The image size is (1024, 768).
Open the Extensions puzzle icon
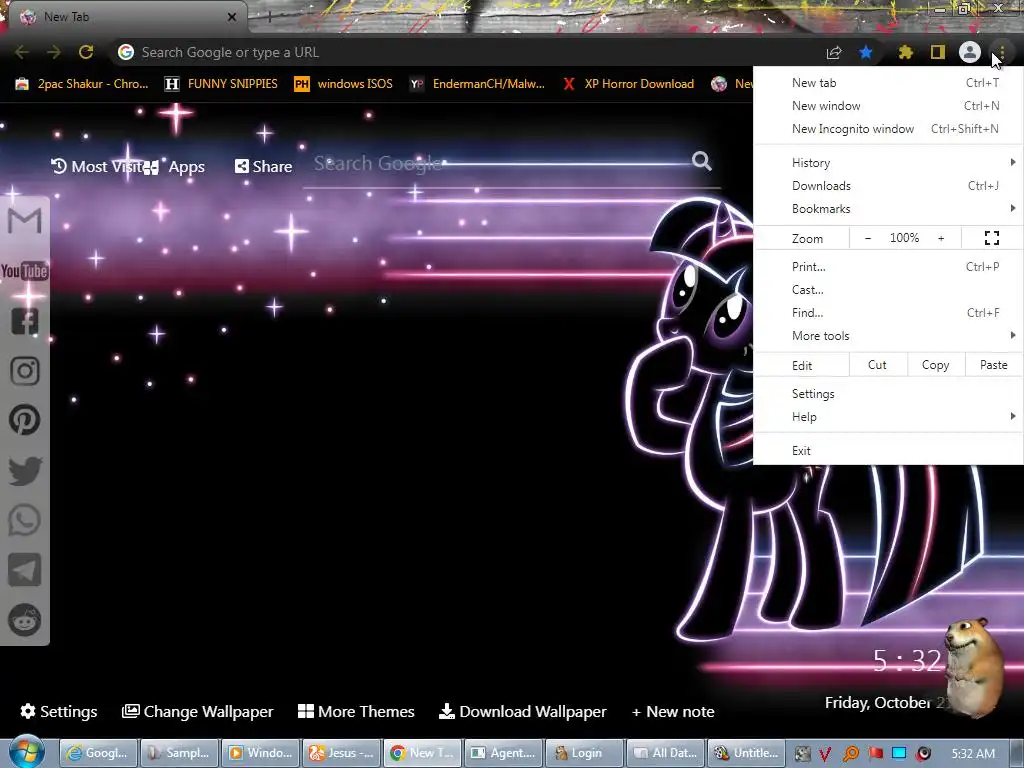point(905,52)
